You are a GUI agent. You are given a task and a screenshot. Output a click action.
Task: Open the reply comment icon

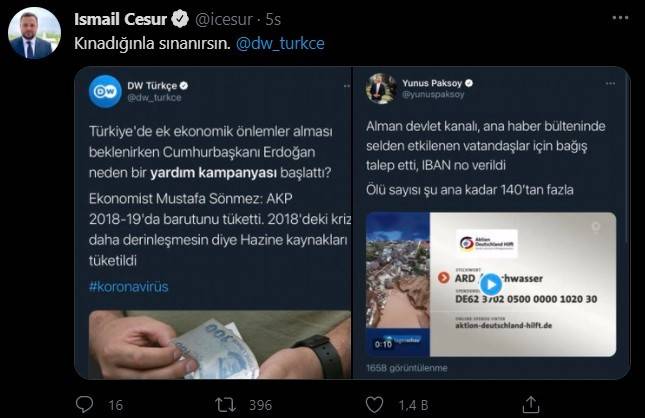click(85, 404)
